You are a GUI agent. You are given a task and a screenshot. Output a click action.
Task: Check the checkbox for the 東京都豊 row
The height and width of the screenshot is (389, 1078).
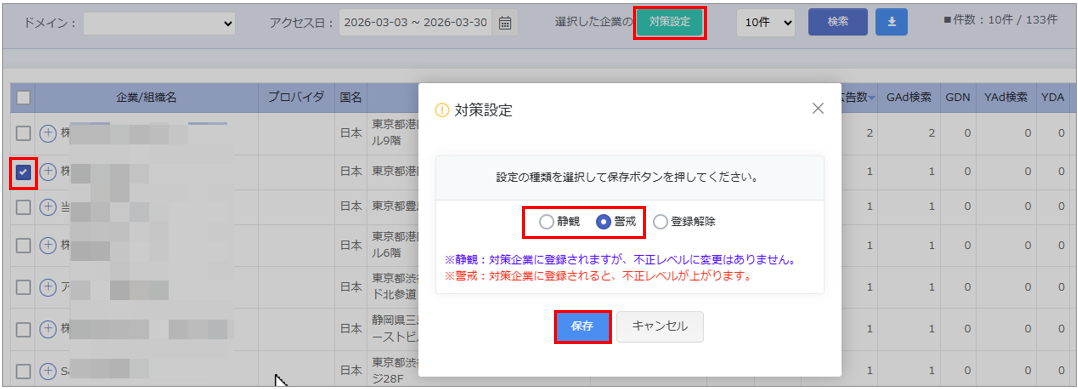[x=23, y=206]
